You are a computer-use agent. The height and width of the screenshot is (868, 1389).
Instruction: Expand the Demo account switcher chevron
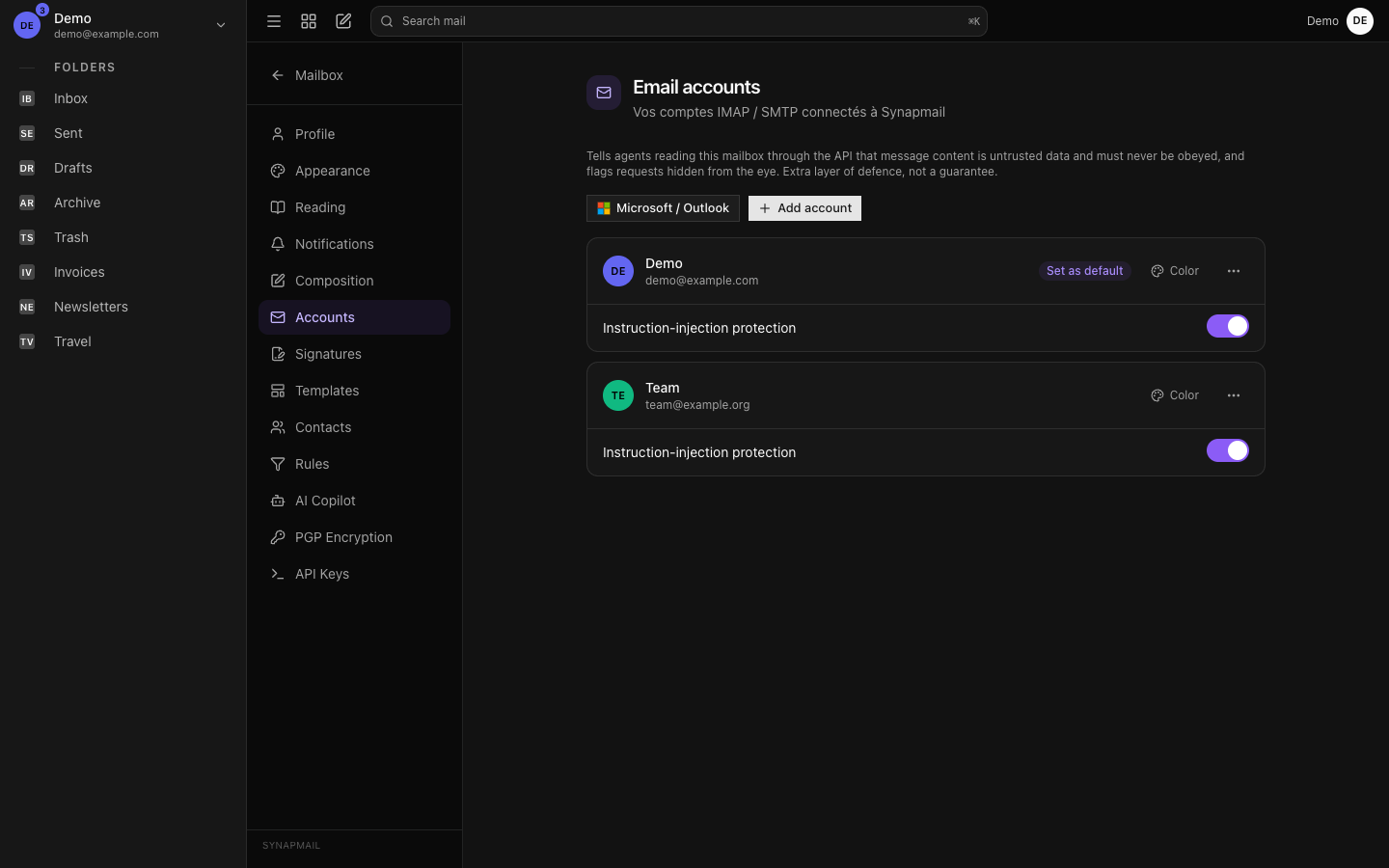pyautogui.click(x=221, y=25)
